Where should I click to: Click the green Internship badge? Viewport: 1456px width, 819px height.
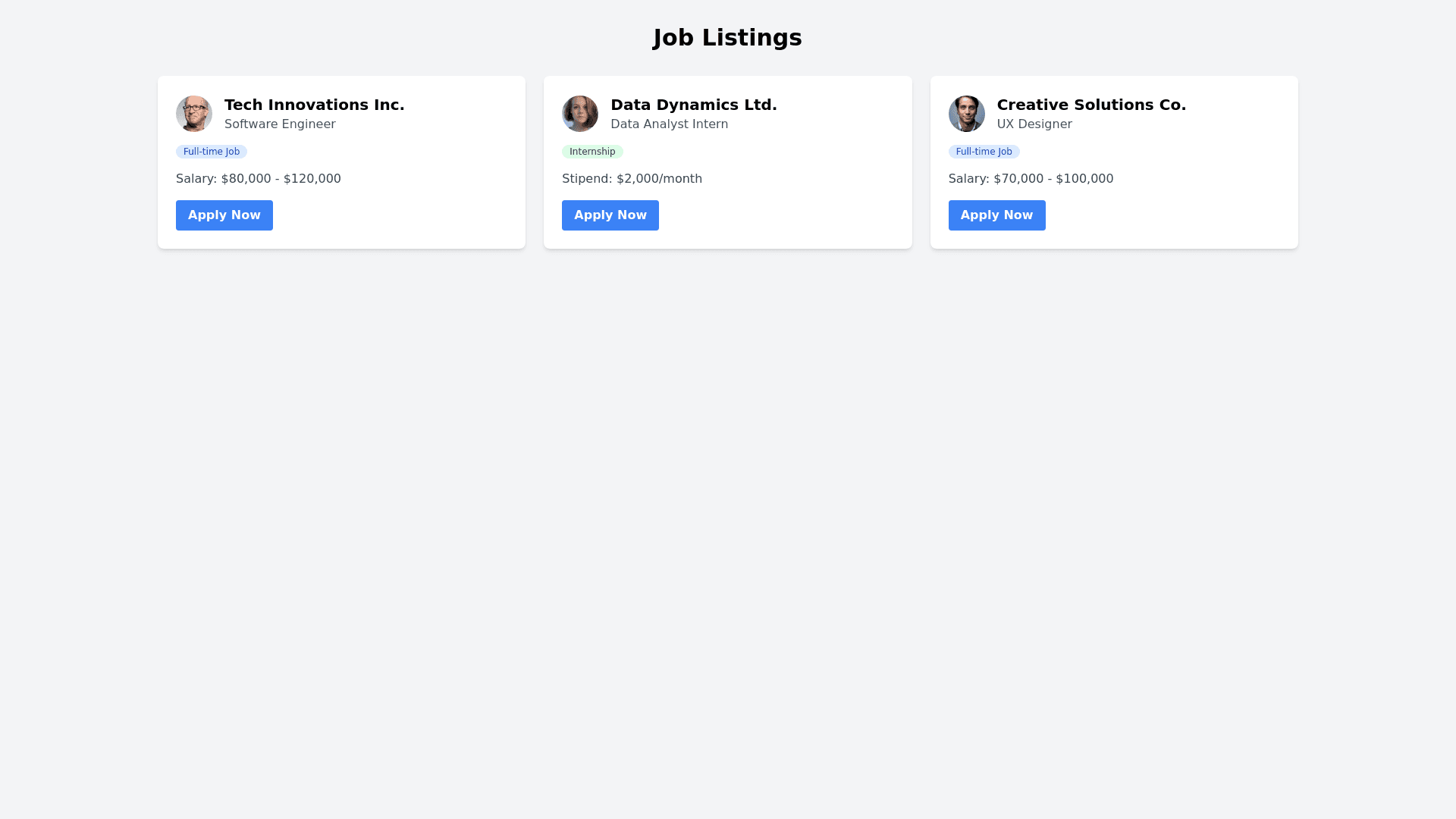[592, 152]
